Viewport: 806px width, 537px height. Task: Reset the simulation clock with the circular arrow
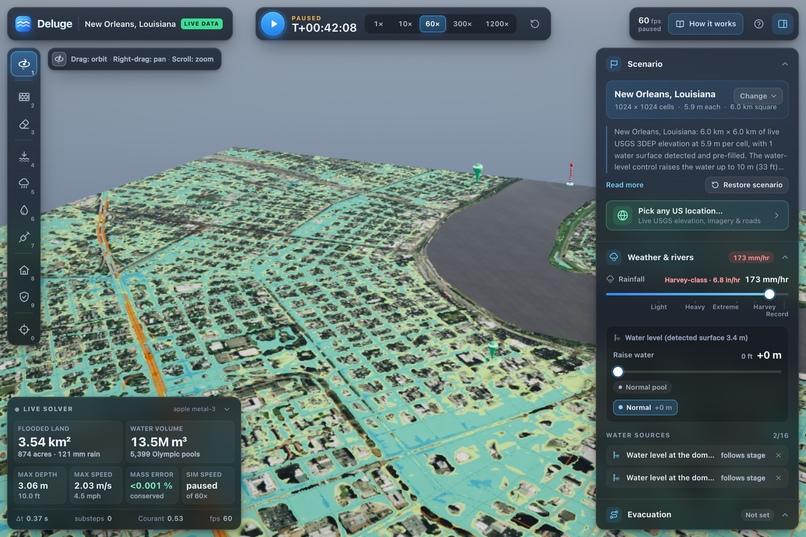[x=535, y=24]
